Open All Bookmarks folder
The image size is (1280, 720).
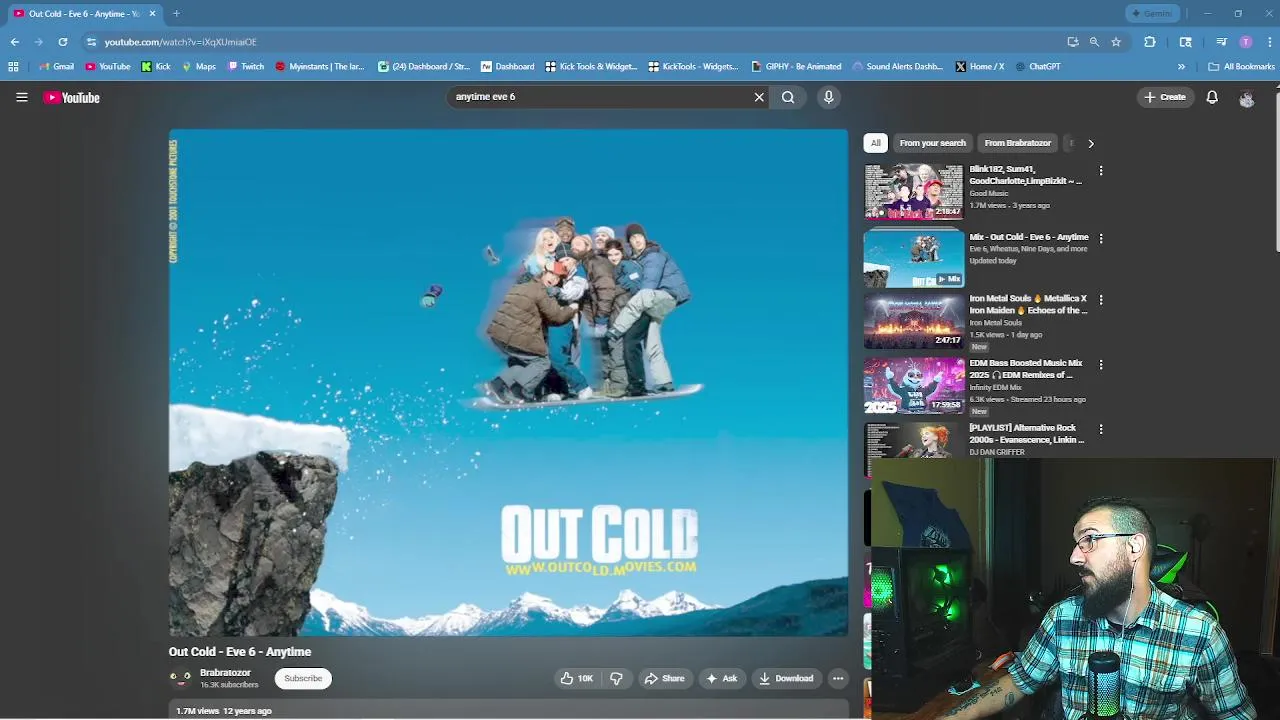coord(1241,67)
